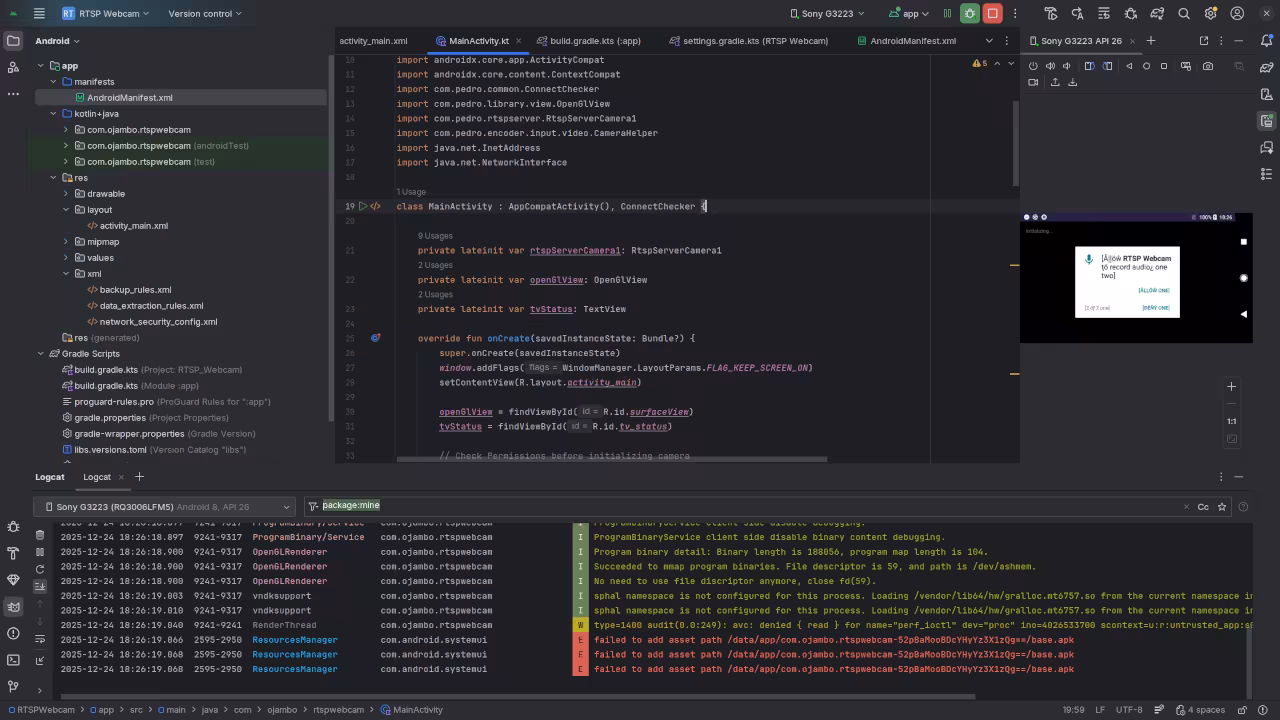The image size is (1280, 720).
Task: Open IDE Settings via the gear icon
Action: (x=1210, y=13)
